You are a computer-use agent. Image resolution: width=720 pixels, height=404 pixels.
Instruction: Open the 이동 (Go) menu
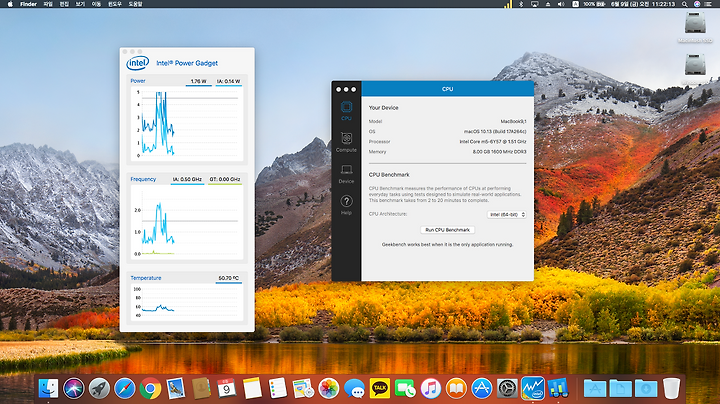96,4
